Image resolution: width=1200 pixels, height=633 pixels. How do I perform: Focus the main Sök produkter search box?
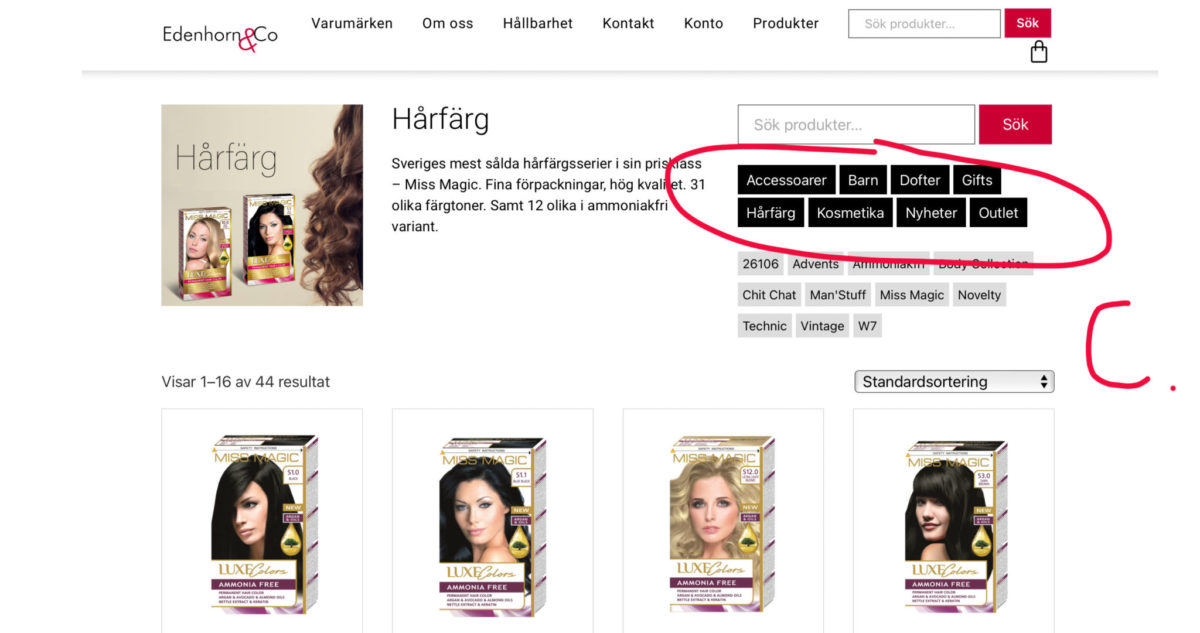click(856, 124)
